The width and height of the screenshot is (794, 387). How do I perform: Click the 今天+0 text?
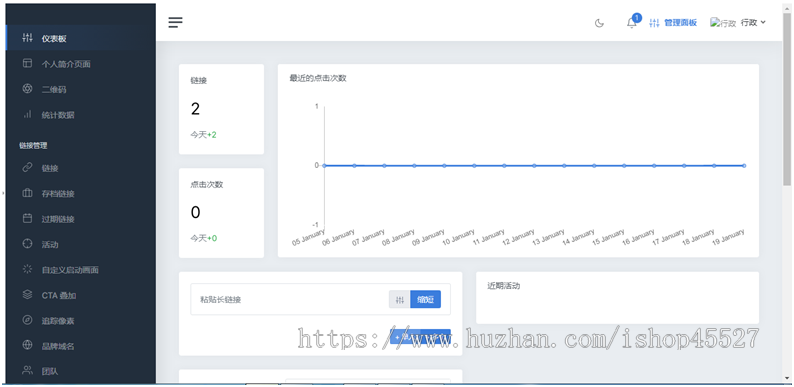204,238
